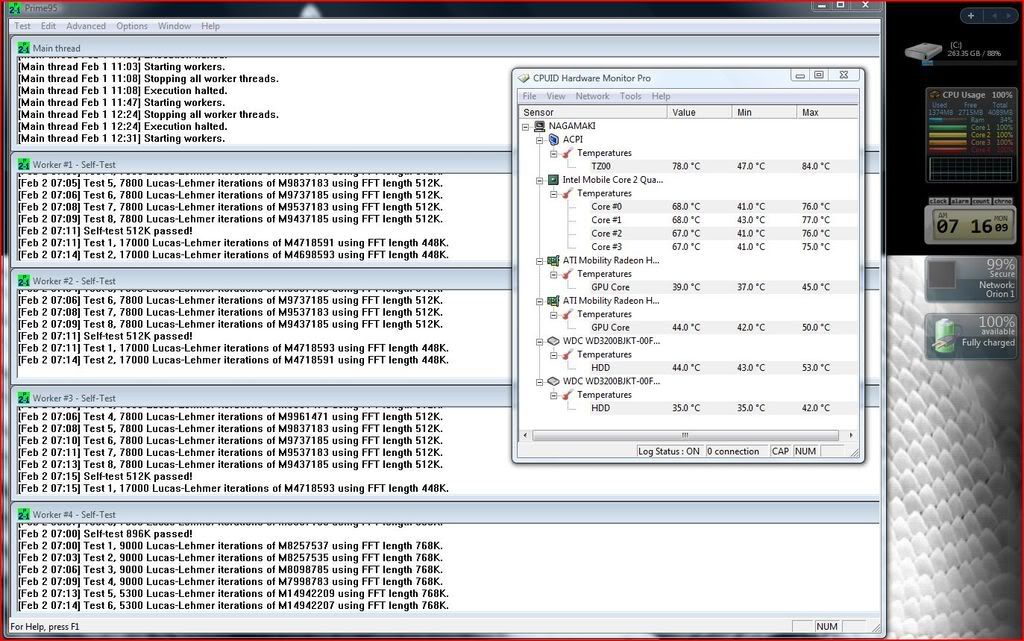Viewport: 1024px width, 641px height.
Task: Click the small icon beside CPU Usage gadget title
Action: click(x=935, y=95)
